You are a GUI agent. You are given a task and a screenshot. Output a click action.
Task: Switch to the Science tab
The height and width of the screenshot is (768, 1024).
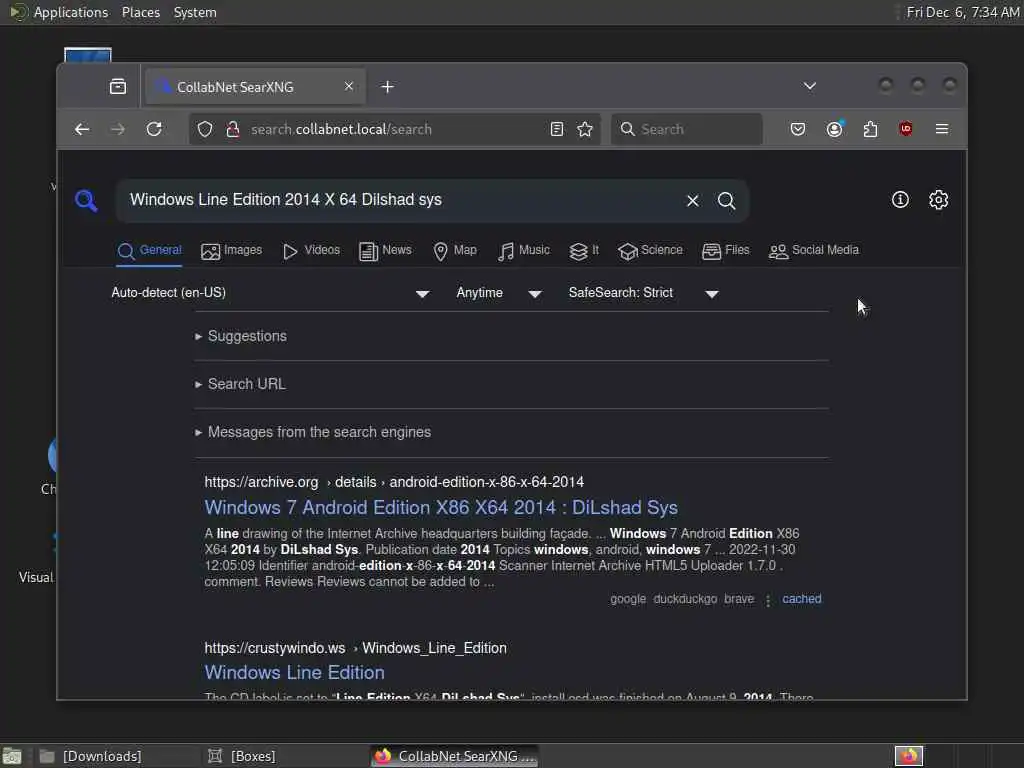click(650, 251)
